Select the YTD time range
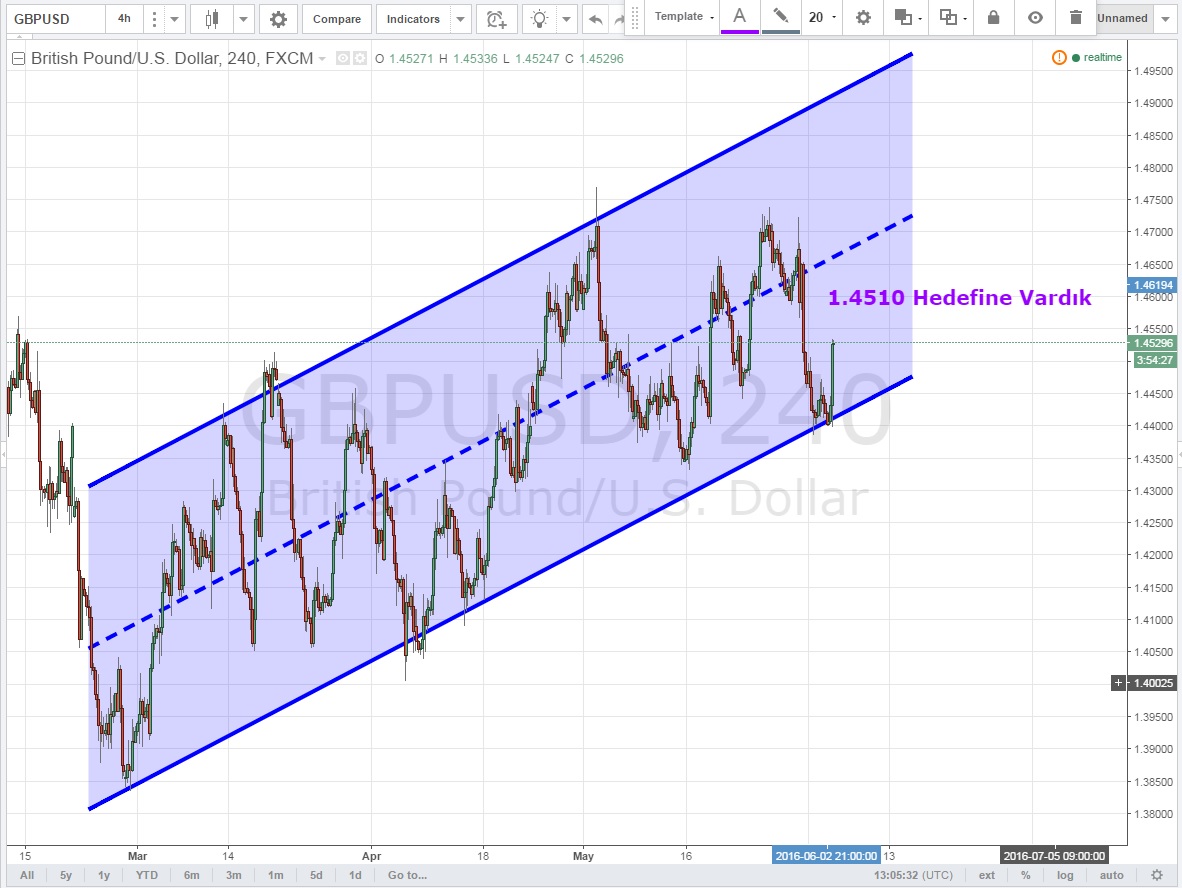The width and height of the screenshot is (1182, 888). tap(147, 875)
